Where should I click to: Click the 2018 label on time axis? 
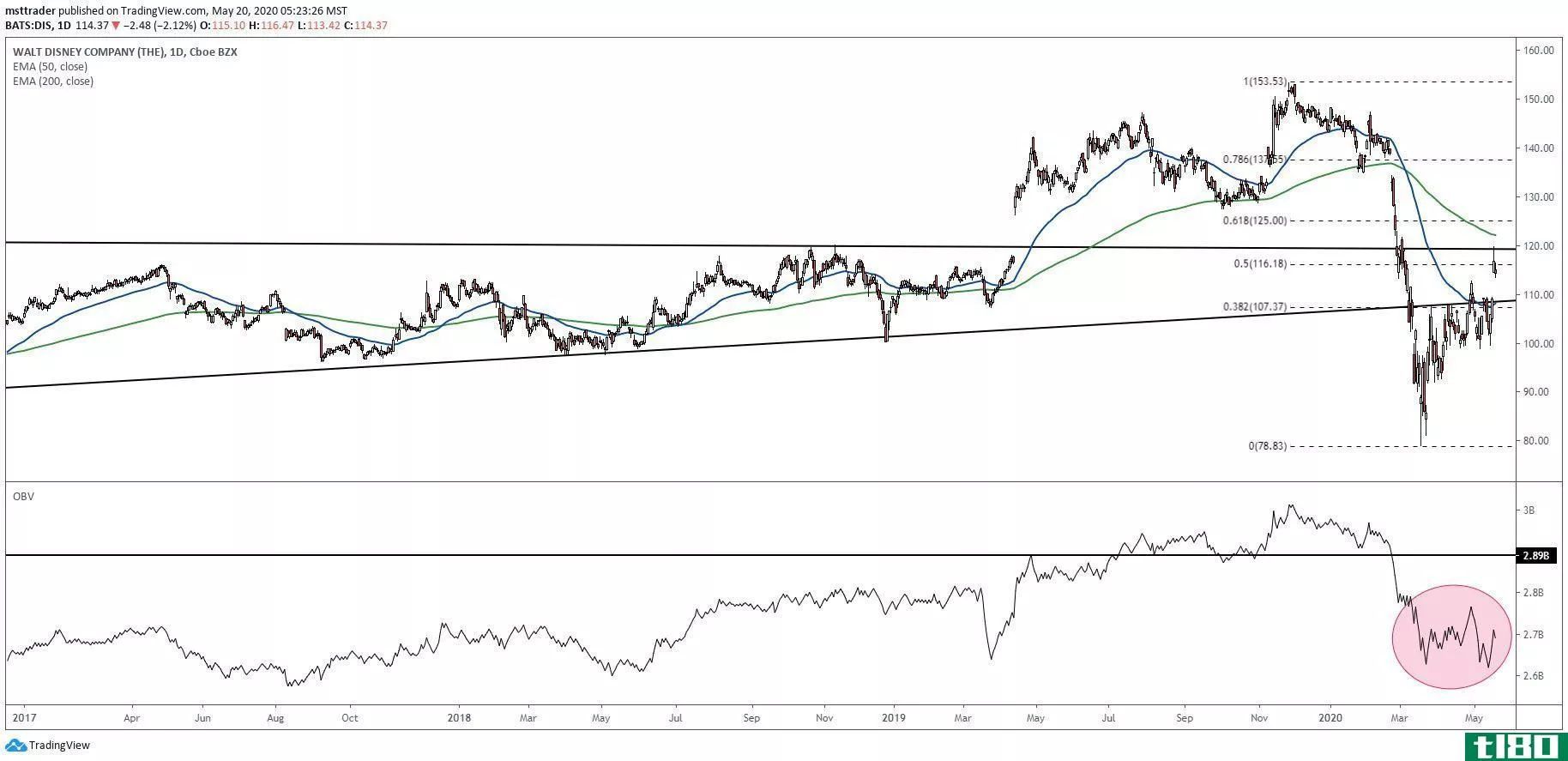coord(460,716)
